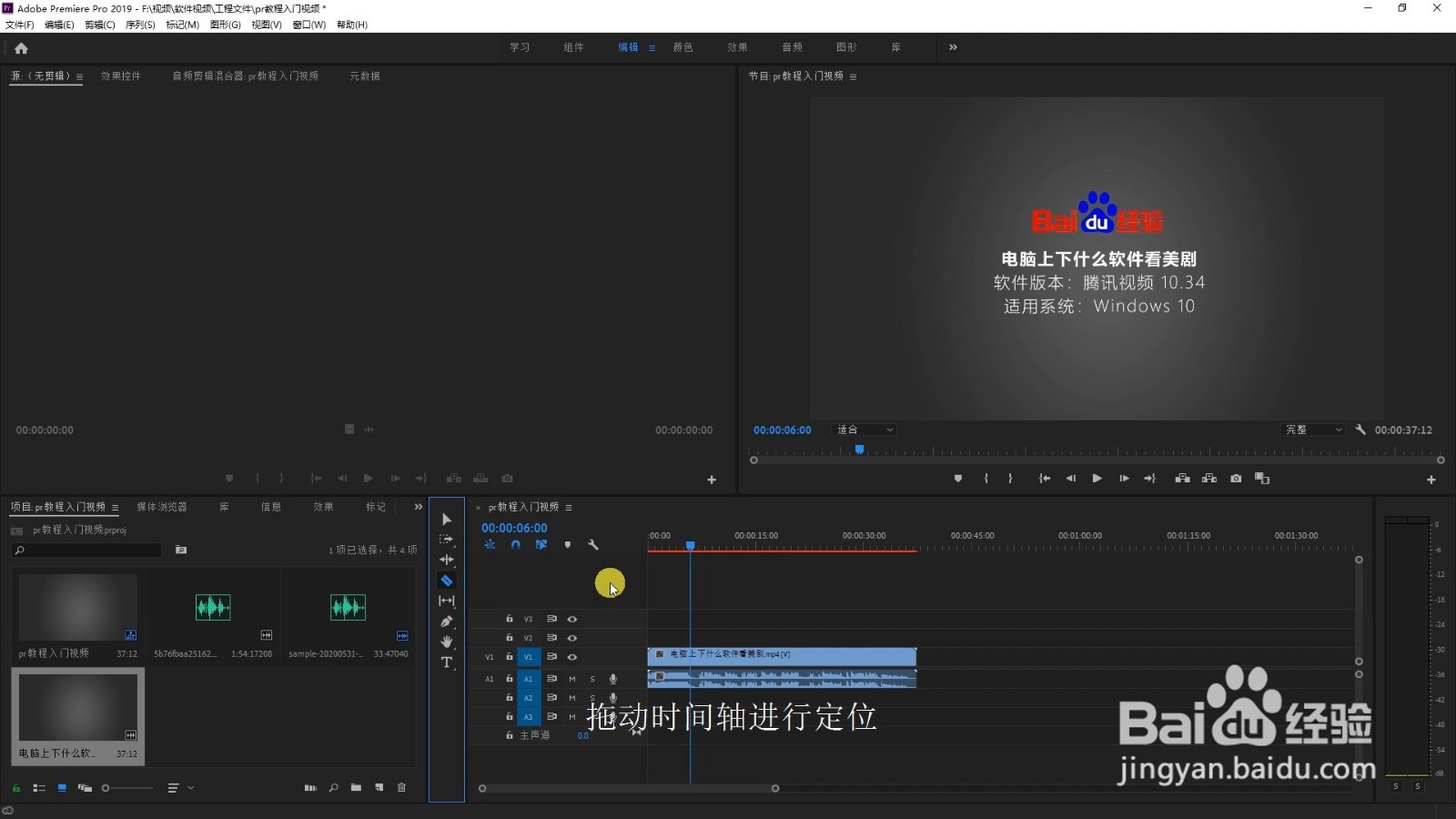Create new search bin from query
This screenshot has height=819, width=1456.
pos(181,550)
